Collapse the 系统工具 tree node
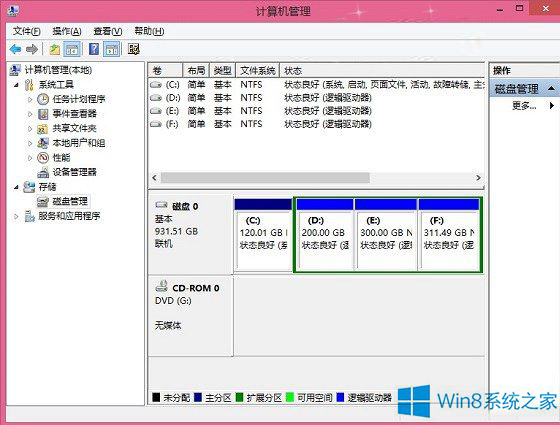The width and height of the screenshot is (560, 425). (16, 85)
